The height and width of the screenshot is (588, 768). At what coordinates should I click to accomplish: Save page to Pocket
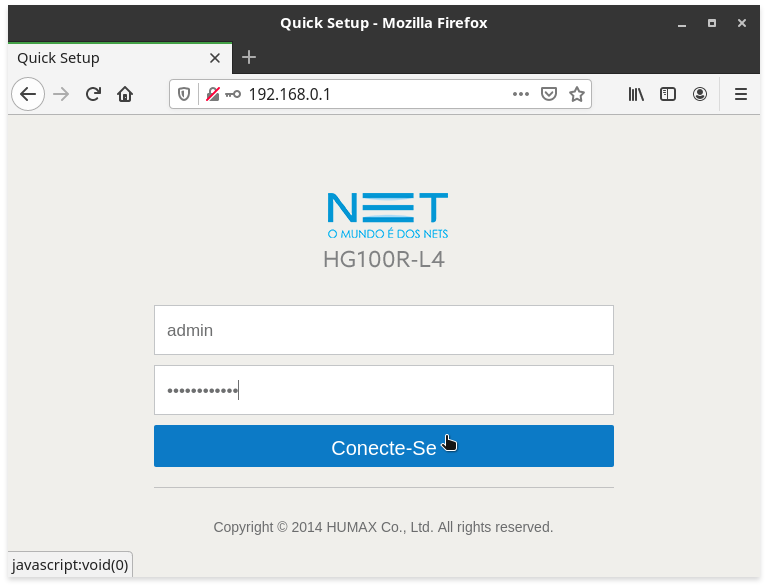[549, 94]
